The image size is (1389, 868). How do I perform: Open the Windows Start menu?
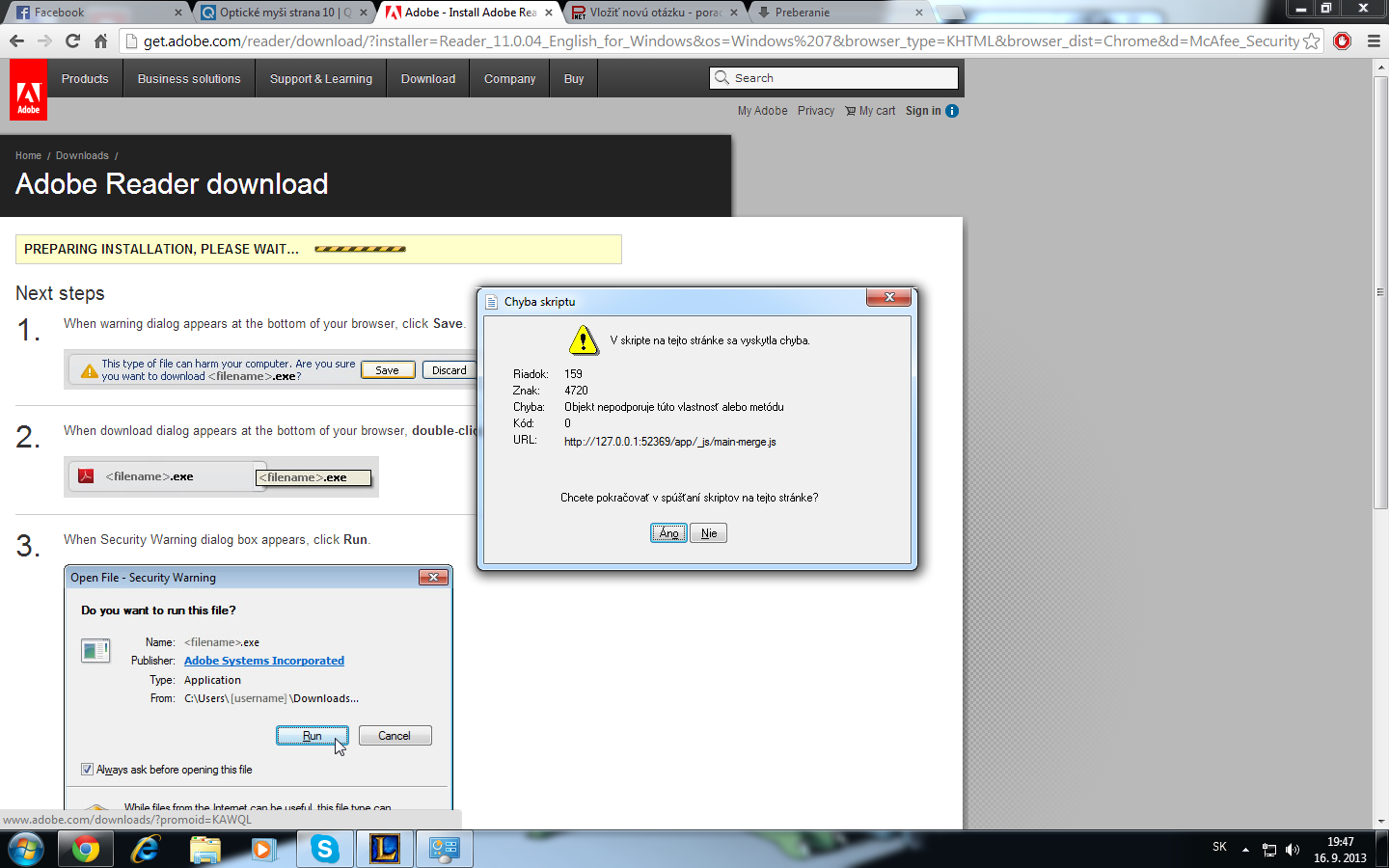26,849
